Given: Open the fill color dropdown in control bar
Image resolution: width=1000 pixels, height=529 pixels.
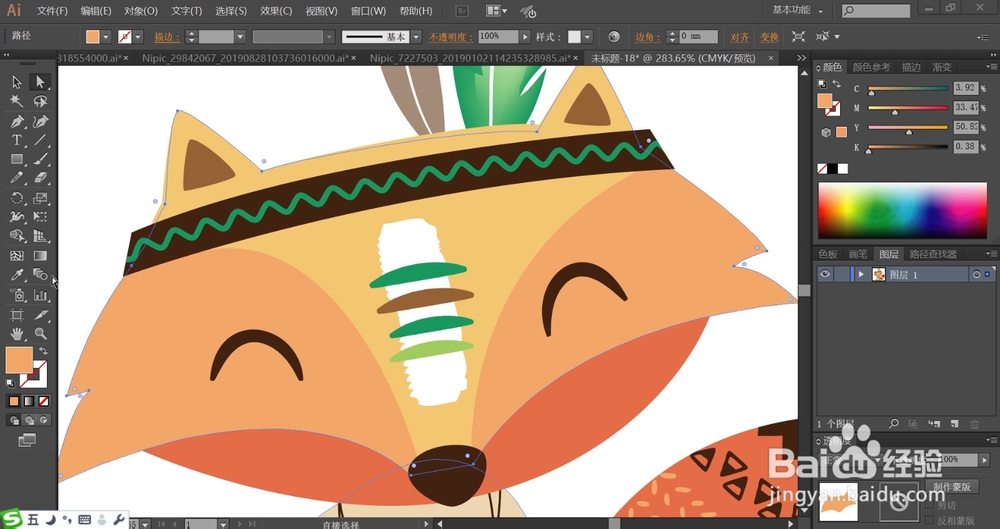Looking at the screenshot, I should pyautogui.click(x=107, y=37).
